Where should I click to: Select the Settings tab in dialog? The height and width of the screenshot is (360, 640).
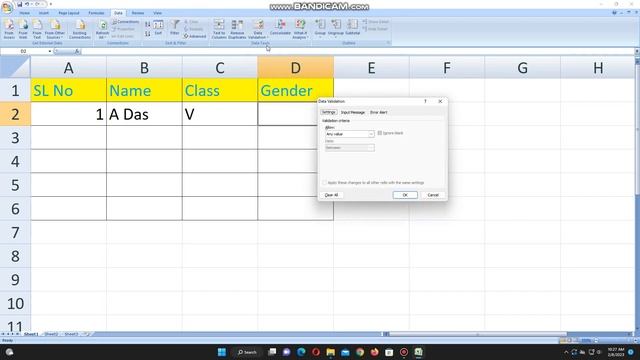329,112
